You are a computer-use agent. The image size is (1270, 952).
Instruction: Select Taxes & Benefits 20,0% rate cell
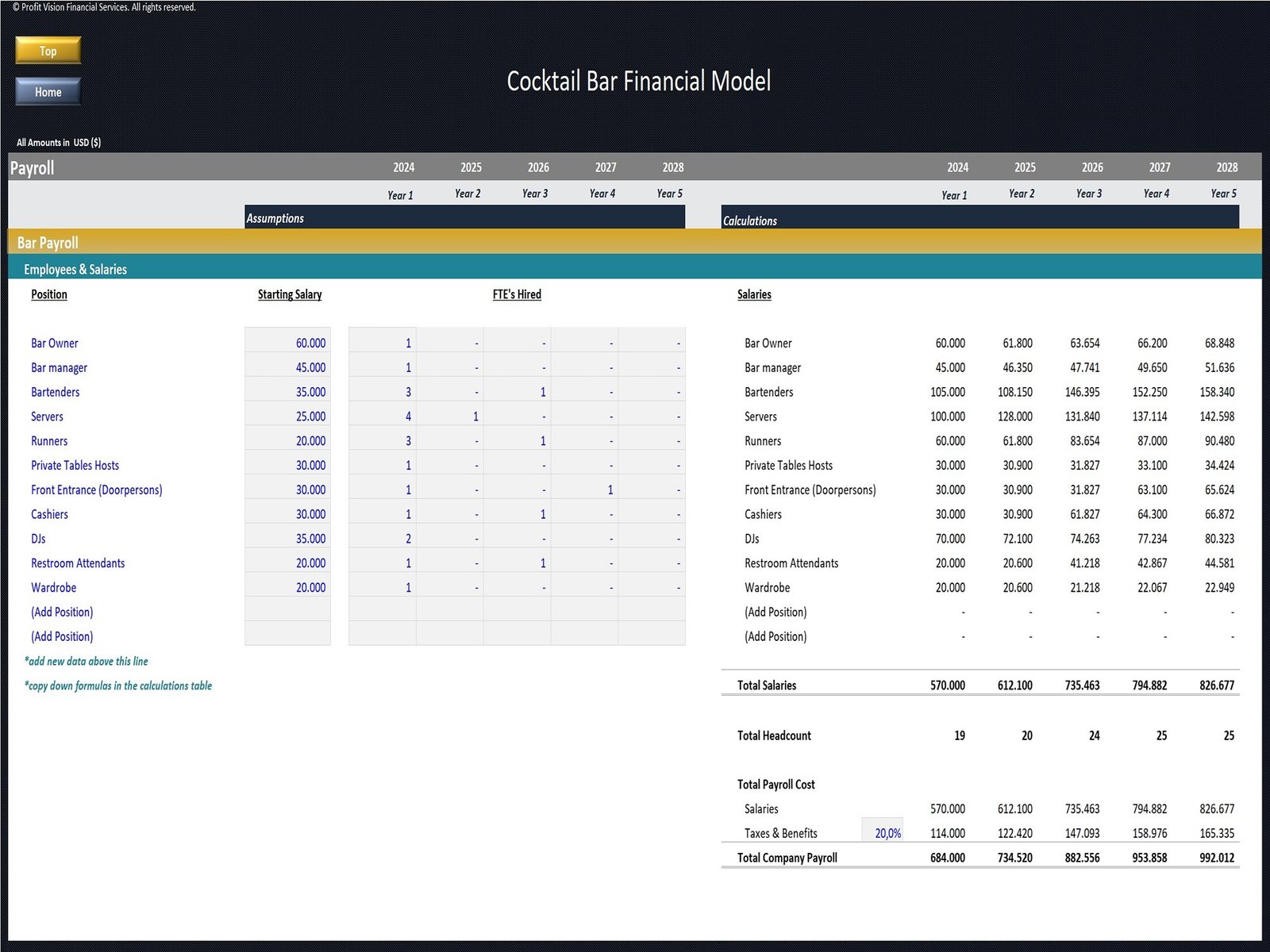[x=883, y=833]
